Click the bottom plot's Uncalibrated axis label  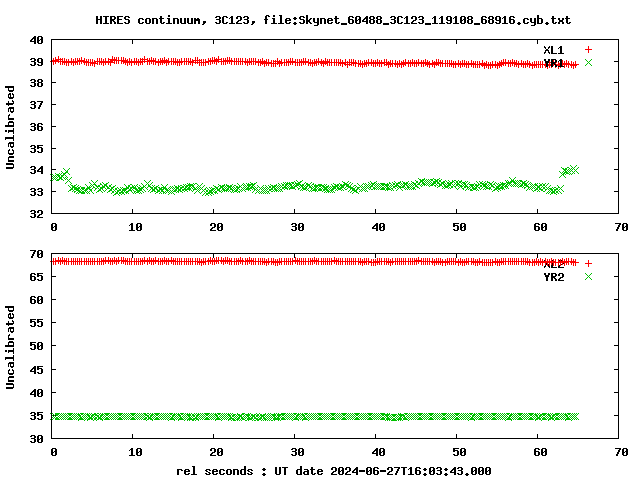[x=11, y=346]
